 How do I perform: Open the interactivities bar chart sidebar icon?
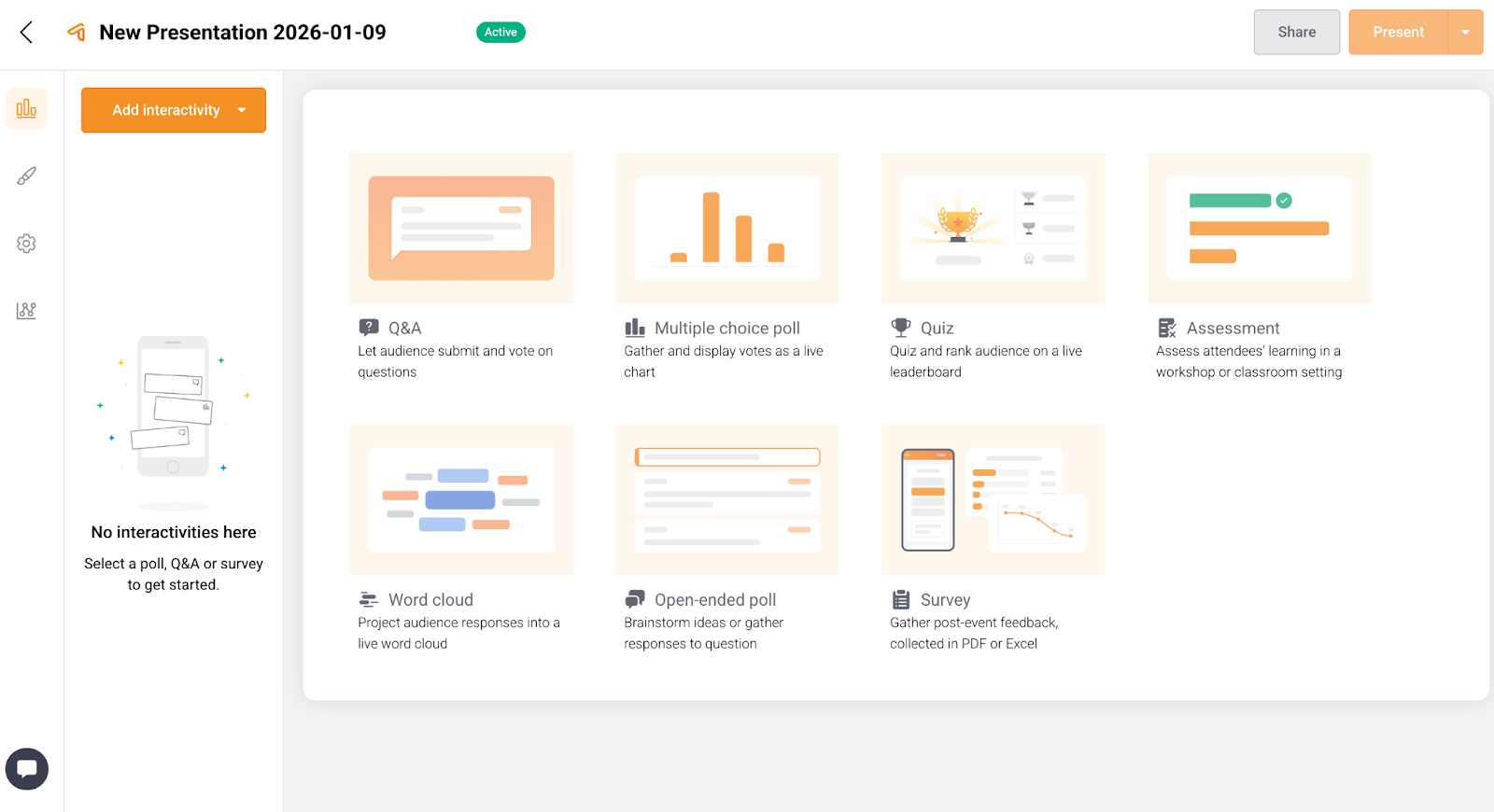pos(26,108)
